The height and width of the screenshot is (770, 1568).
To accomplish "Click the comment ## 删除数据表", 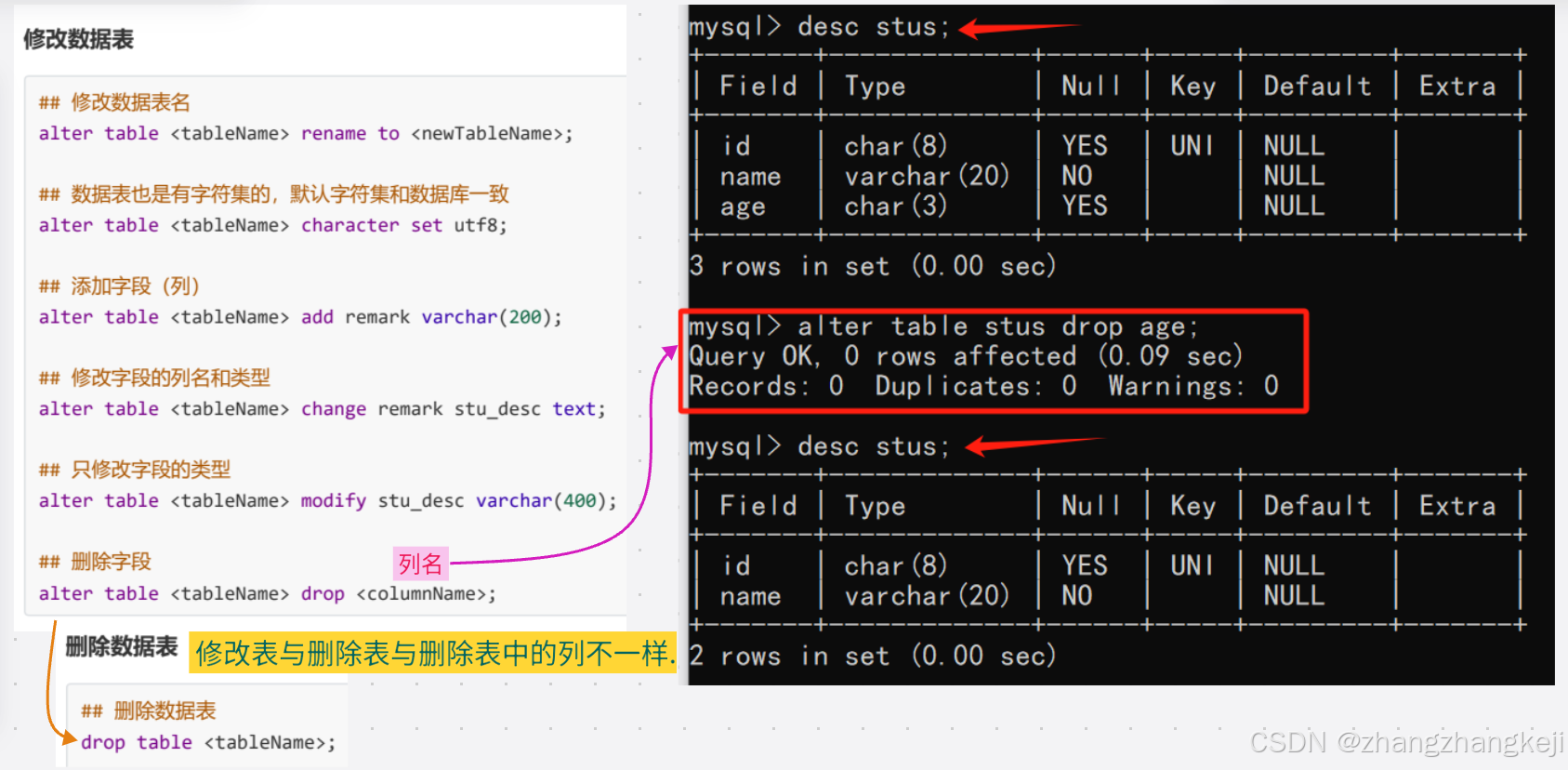I will tap(149, 711).
